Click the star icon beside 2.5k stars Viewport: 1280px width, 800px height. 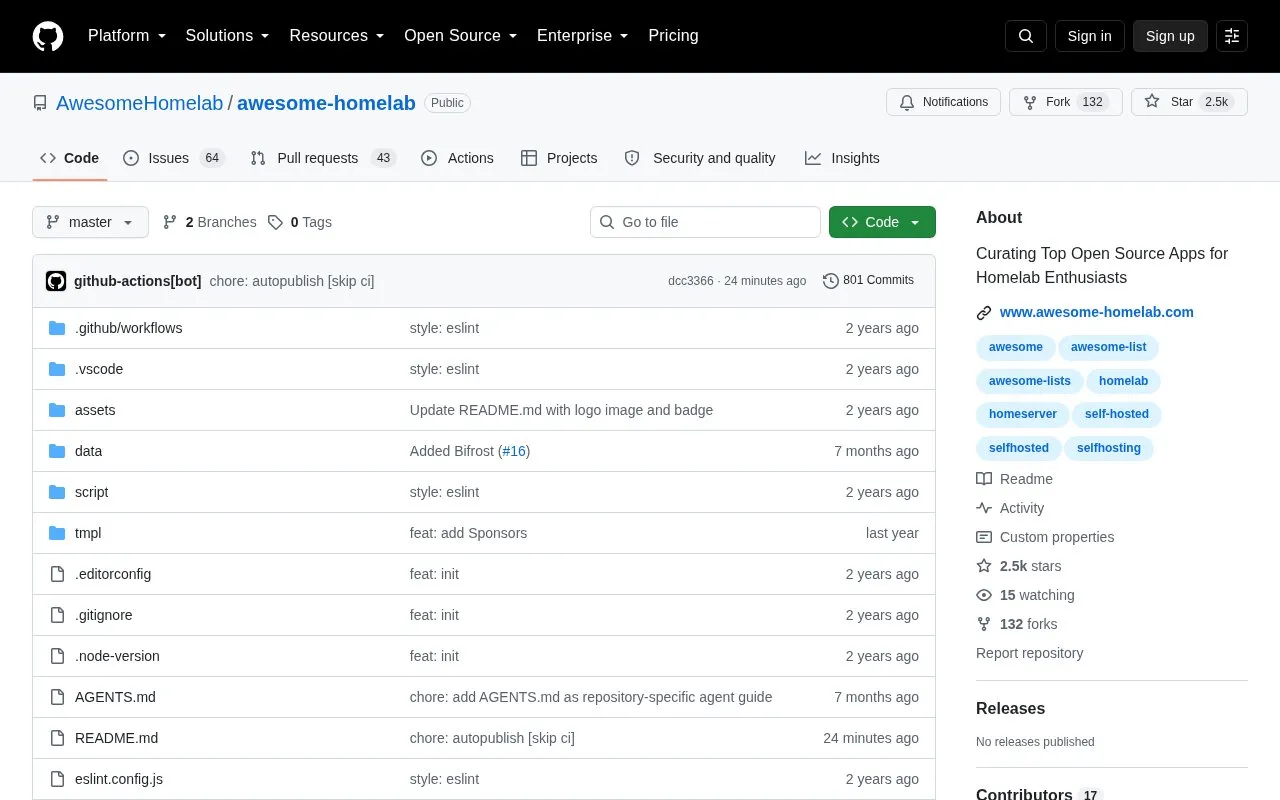coord(984,566)
